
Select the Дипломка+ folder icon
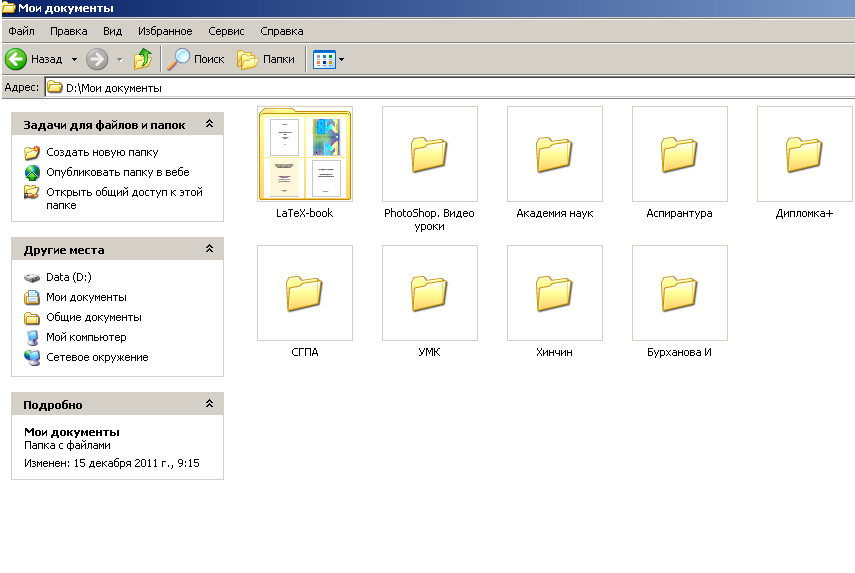tap(804, 154)
